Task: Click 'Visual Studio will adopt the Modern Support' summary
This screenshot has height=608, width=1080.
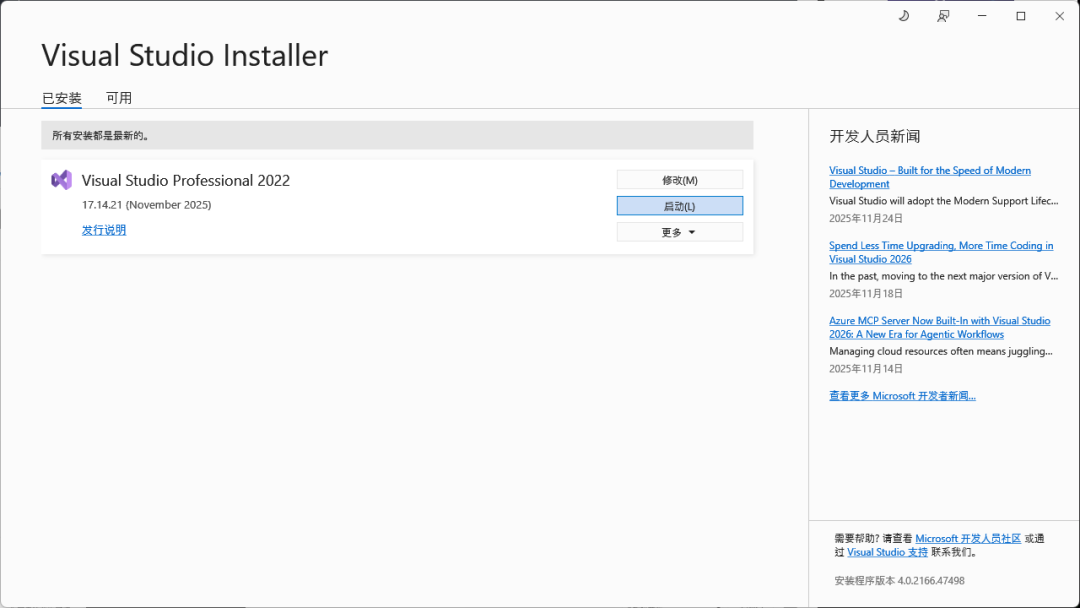Action: tap(944, 201)
